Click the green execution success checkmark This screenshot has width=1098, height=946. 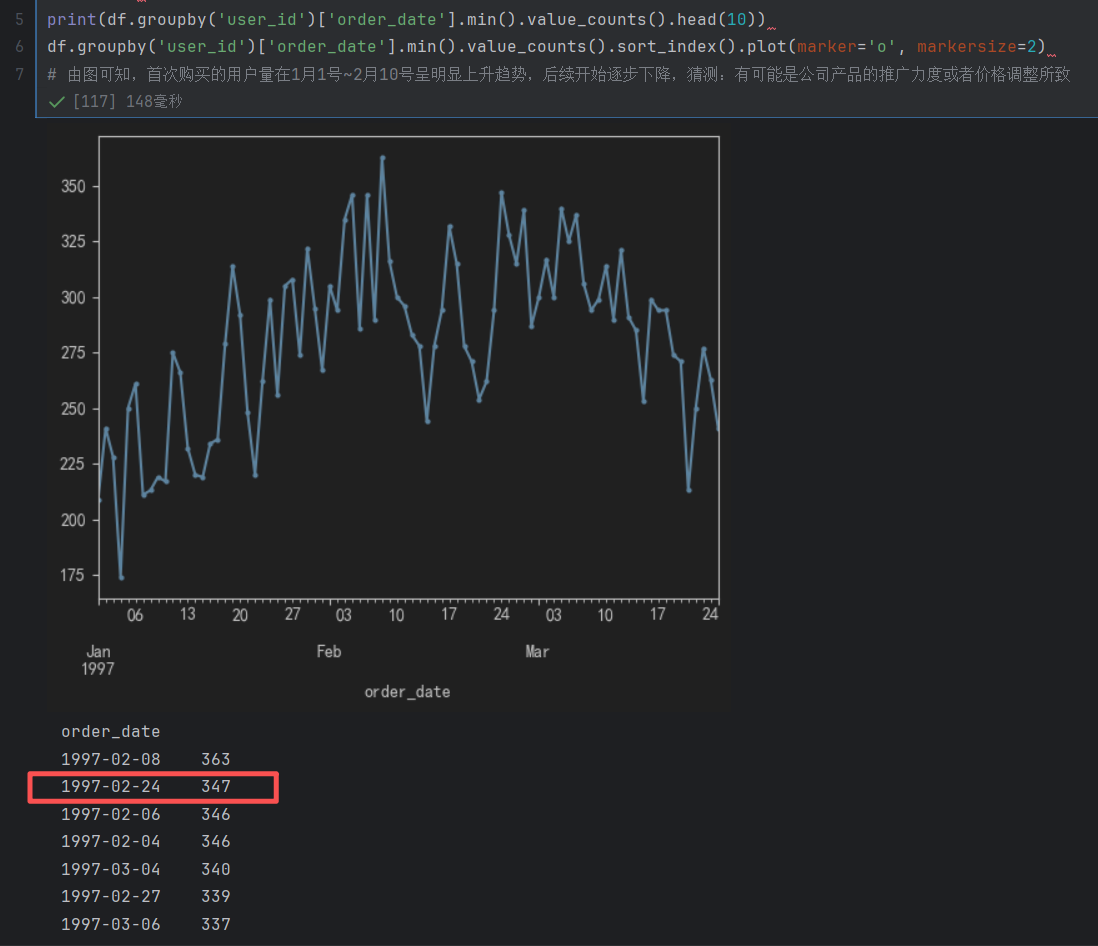(x=57, y=102)
